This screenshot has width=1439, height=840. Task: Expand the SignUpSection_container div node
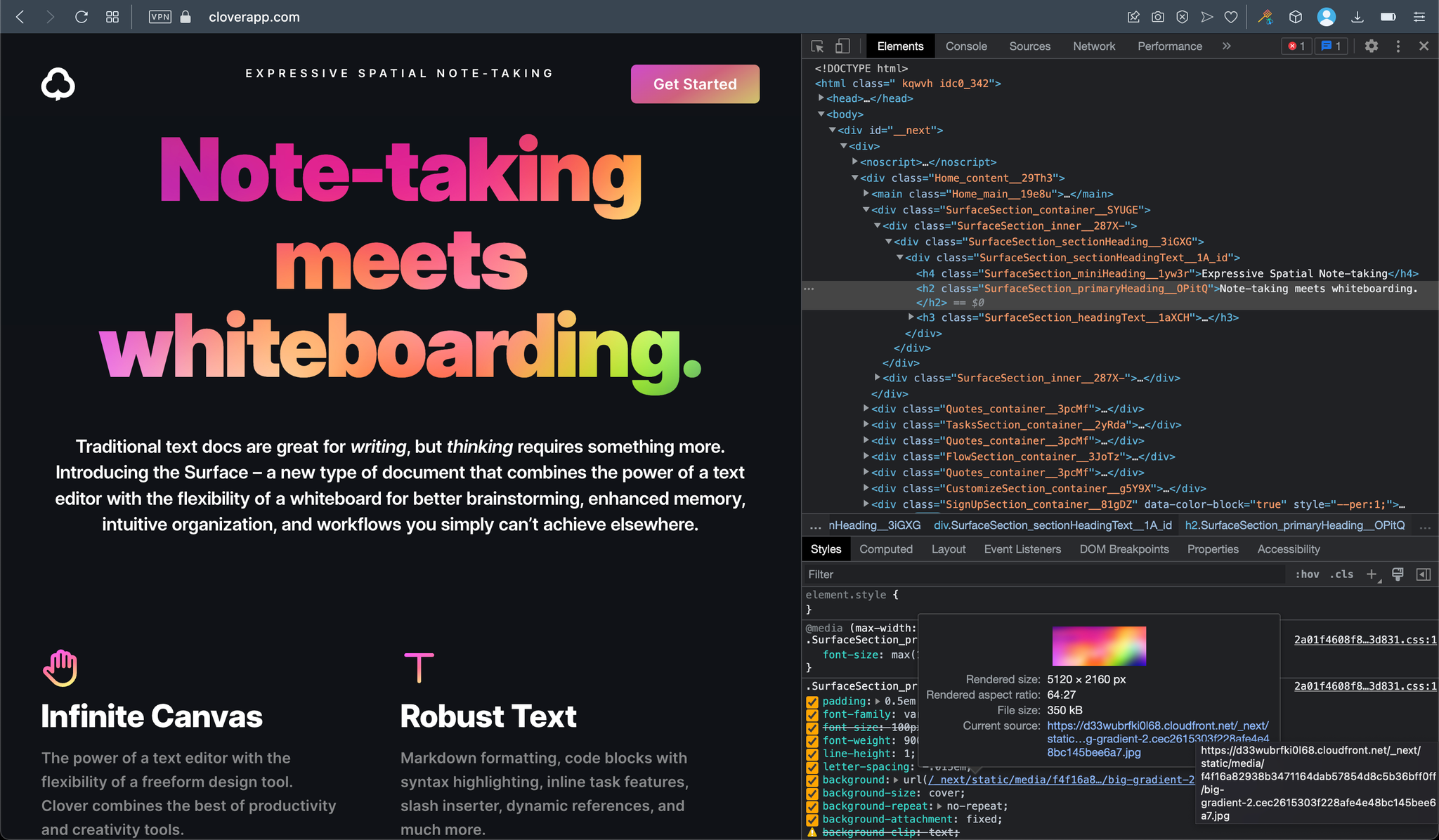tap(866, 504)
